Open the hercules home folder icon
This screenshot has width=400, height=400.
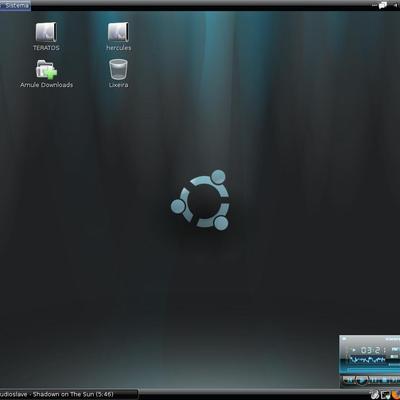coord(118,36)
